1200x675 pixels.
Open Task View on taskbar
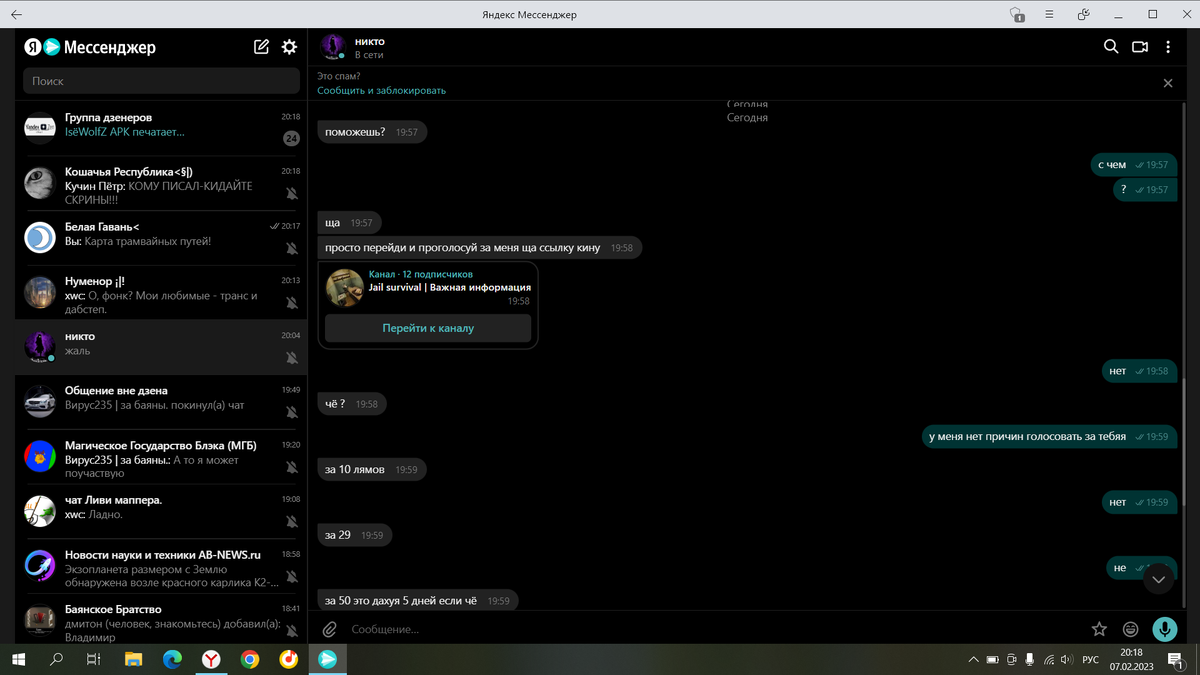tap(93, 659)
